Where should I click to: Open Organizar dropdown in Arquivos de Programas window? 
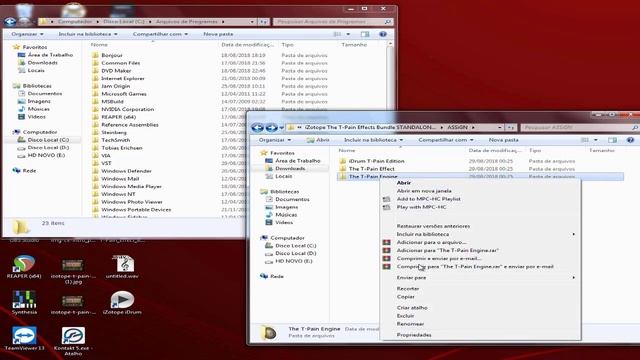pyautogui.click(x=27, y=34)
